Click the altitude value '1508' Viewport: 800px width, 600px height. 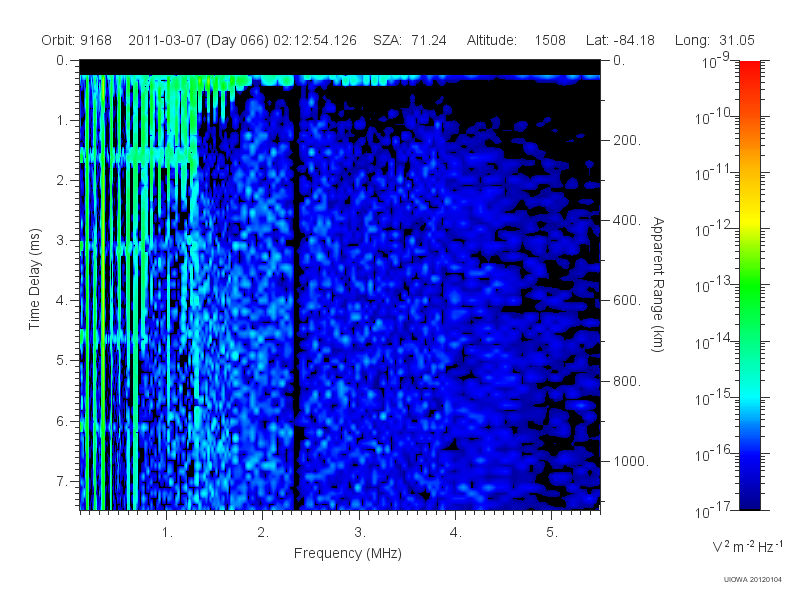(x=550, y=40)
